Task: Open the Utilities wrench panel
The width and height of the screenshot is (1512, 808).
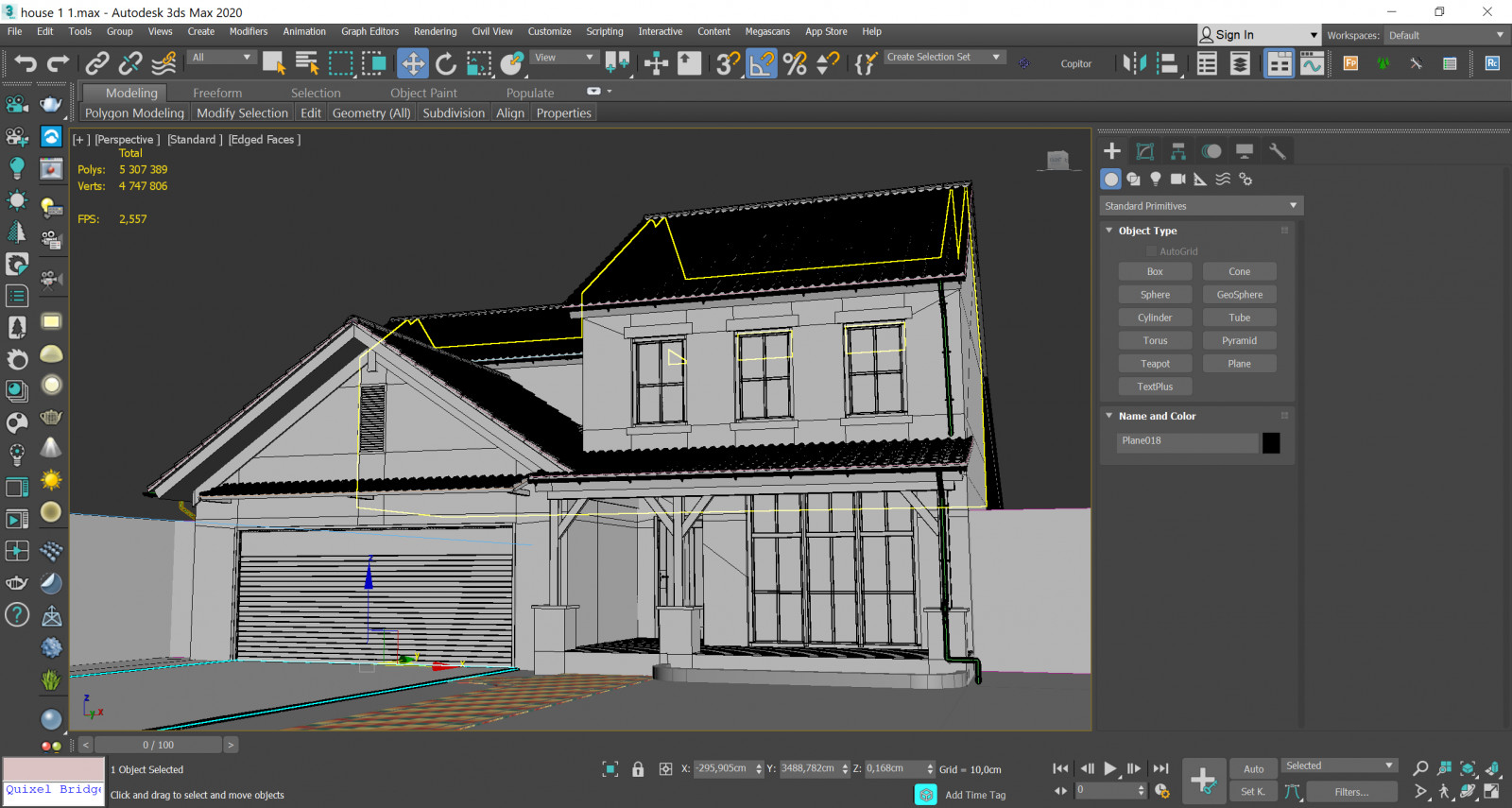Action: coord(1277,151)
